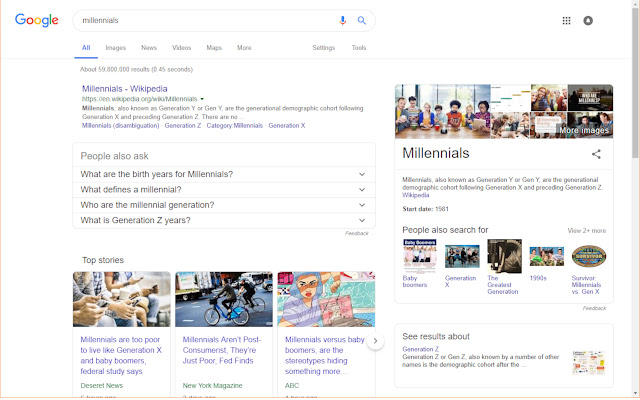
Task: Expand 'What is Generation Z years?'
Action: [x=224, y=220]
